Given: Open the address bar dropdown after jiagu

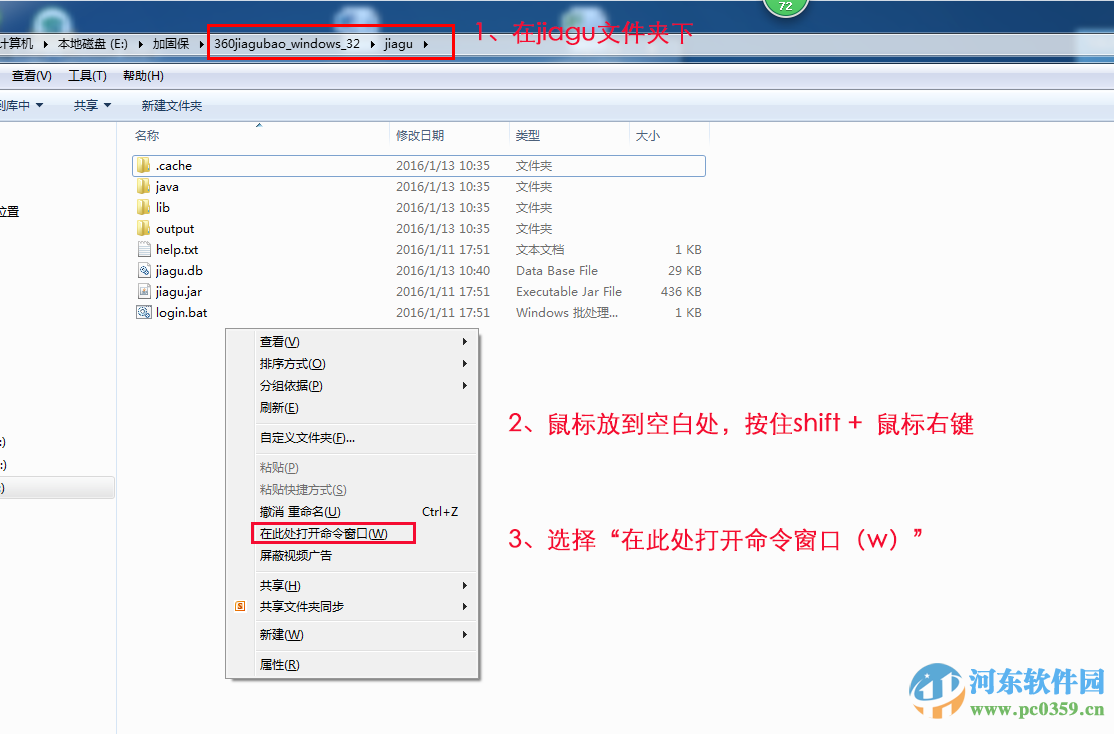Looking at the screenshot, I should [426, 44].
